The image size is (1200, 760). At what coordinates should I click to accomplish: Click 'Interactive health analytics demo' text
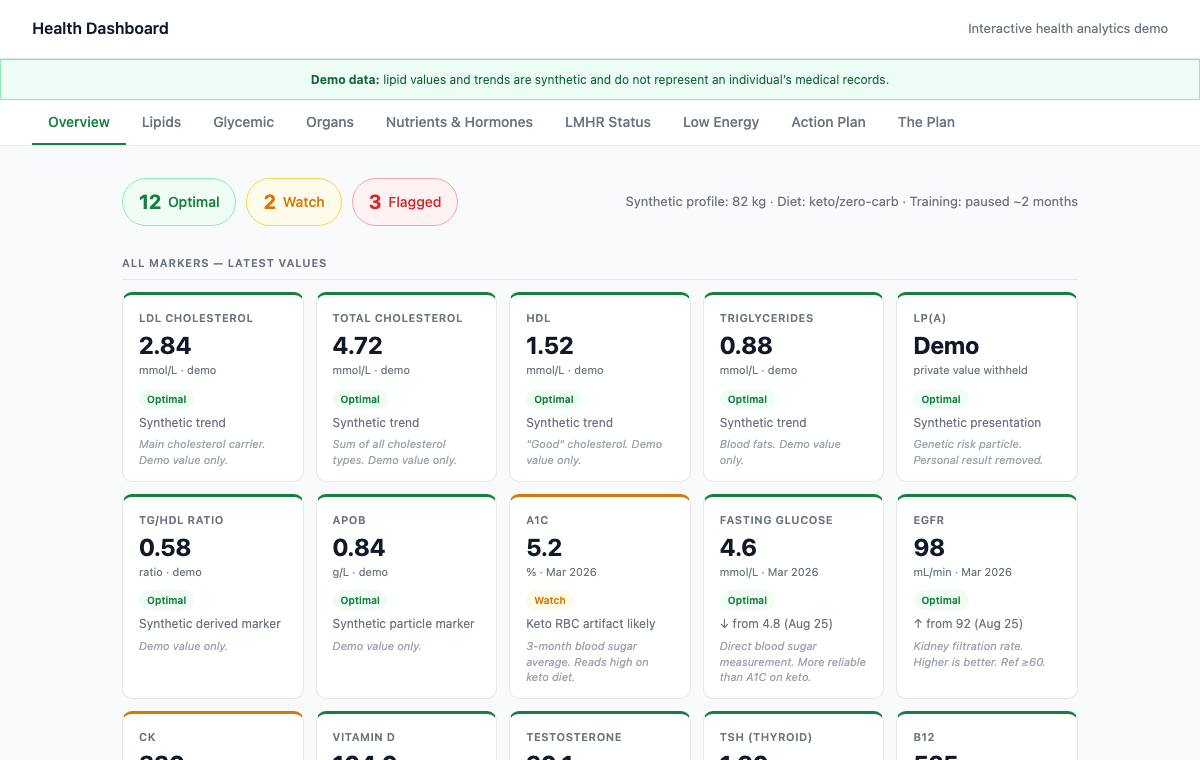pyautogui.click(x=1068, y=29)
